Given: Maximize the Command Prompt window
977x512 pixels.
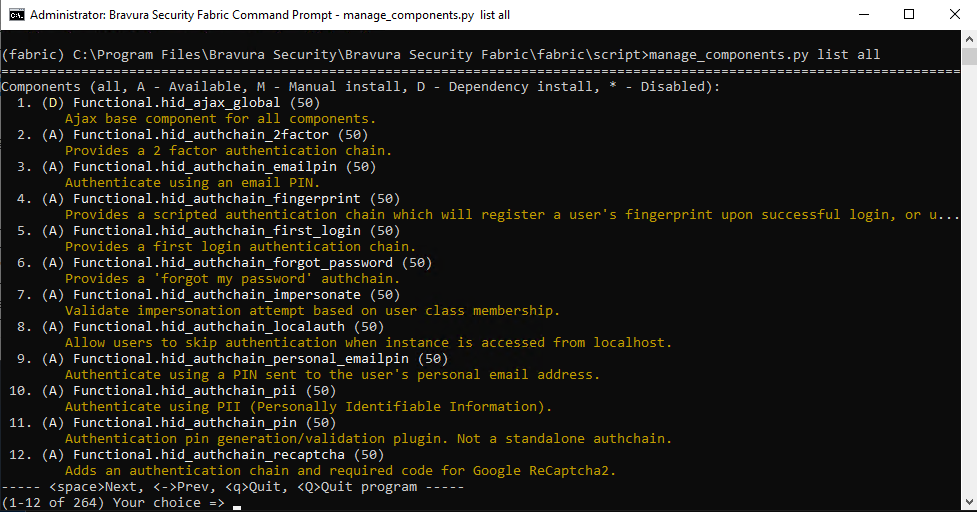Looking at the screenshot, I should (x=908, y=15).
